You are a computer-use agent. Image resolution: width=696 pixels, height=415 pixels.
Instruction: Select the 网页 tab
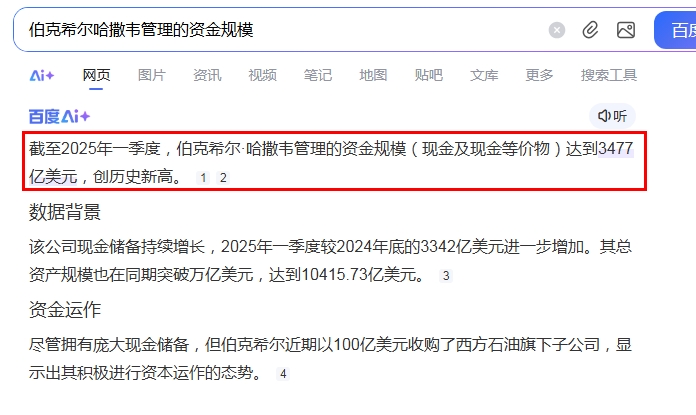pos(96,75)
